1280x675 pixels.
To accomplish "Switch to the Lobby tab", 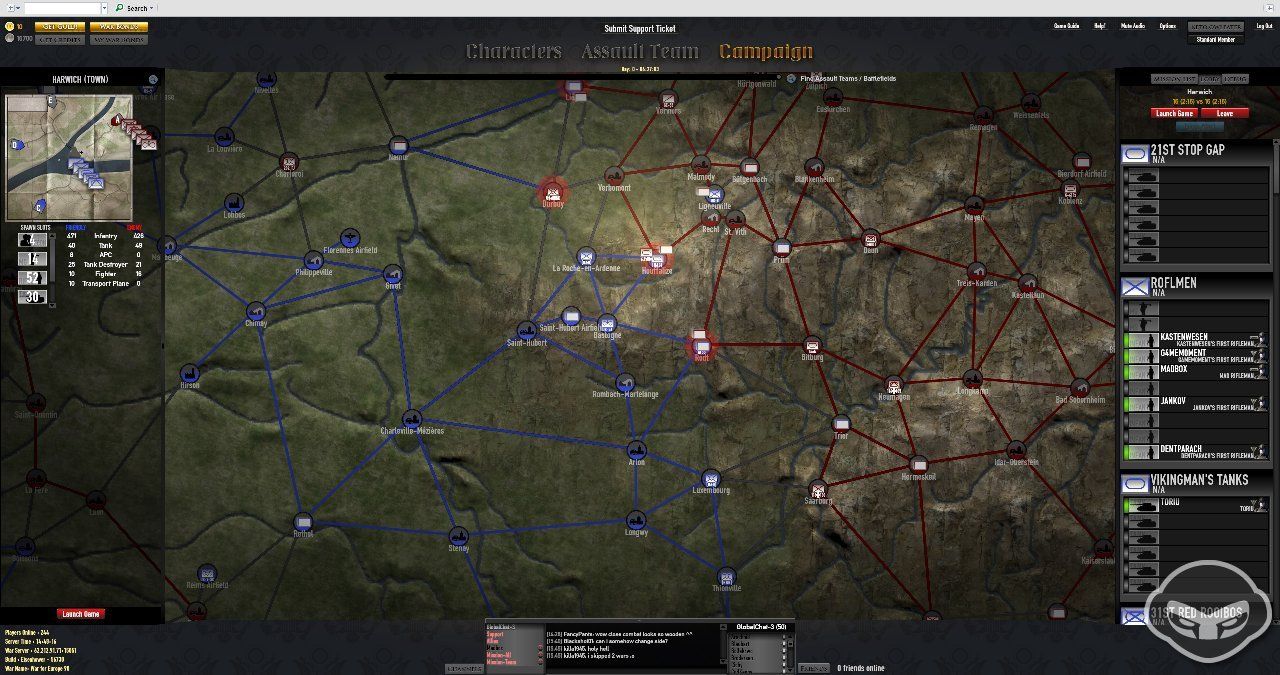I will pos(1209,78).
